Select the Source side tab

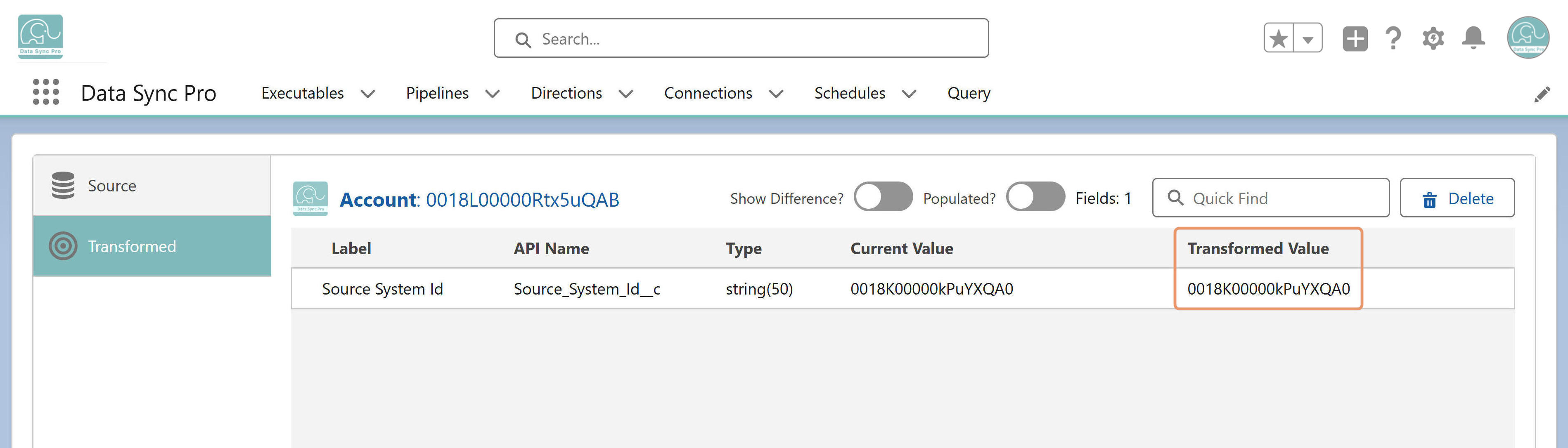click(x=152, y=185)
